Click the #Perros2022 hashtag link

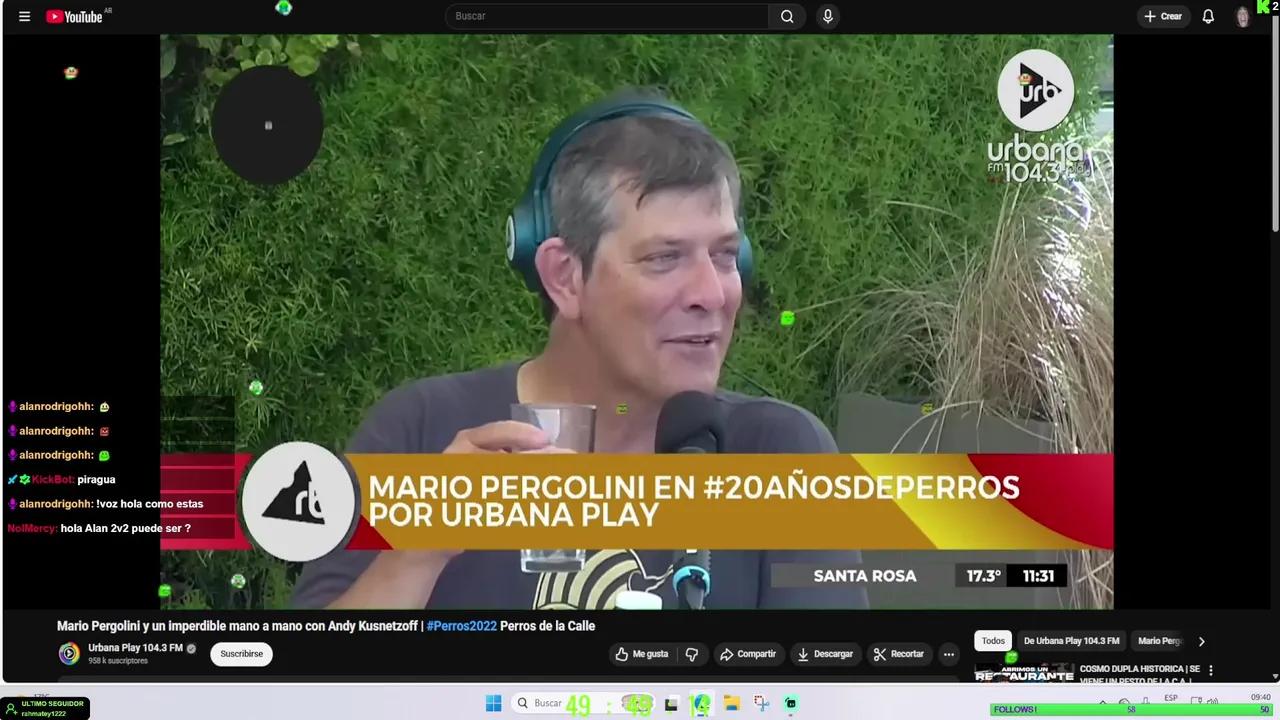pyautogui.click(x=461, y=626)
